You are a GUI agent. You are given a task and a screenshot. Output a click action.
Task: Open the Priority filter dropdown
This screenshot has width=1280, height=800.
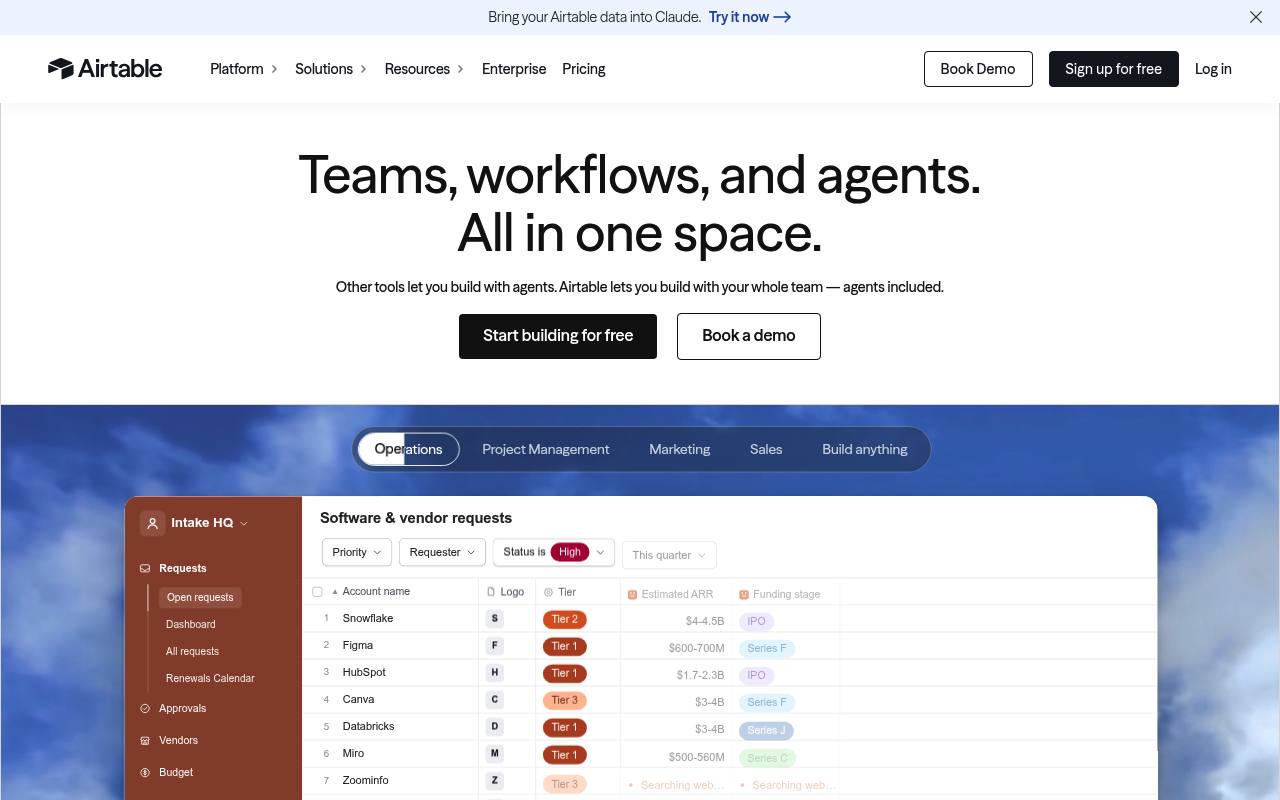356,552
